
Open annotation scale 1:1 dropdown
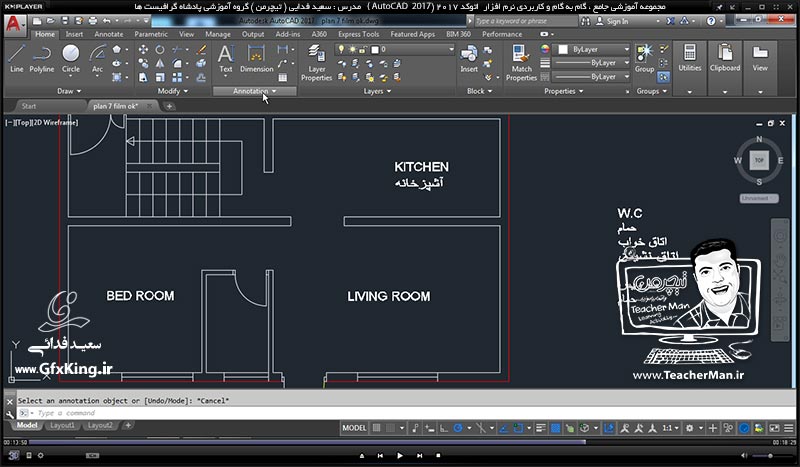pos(670,428)
